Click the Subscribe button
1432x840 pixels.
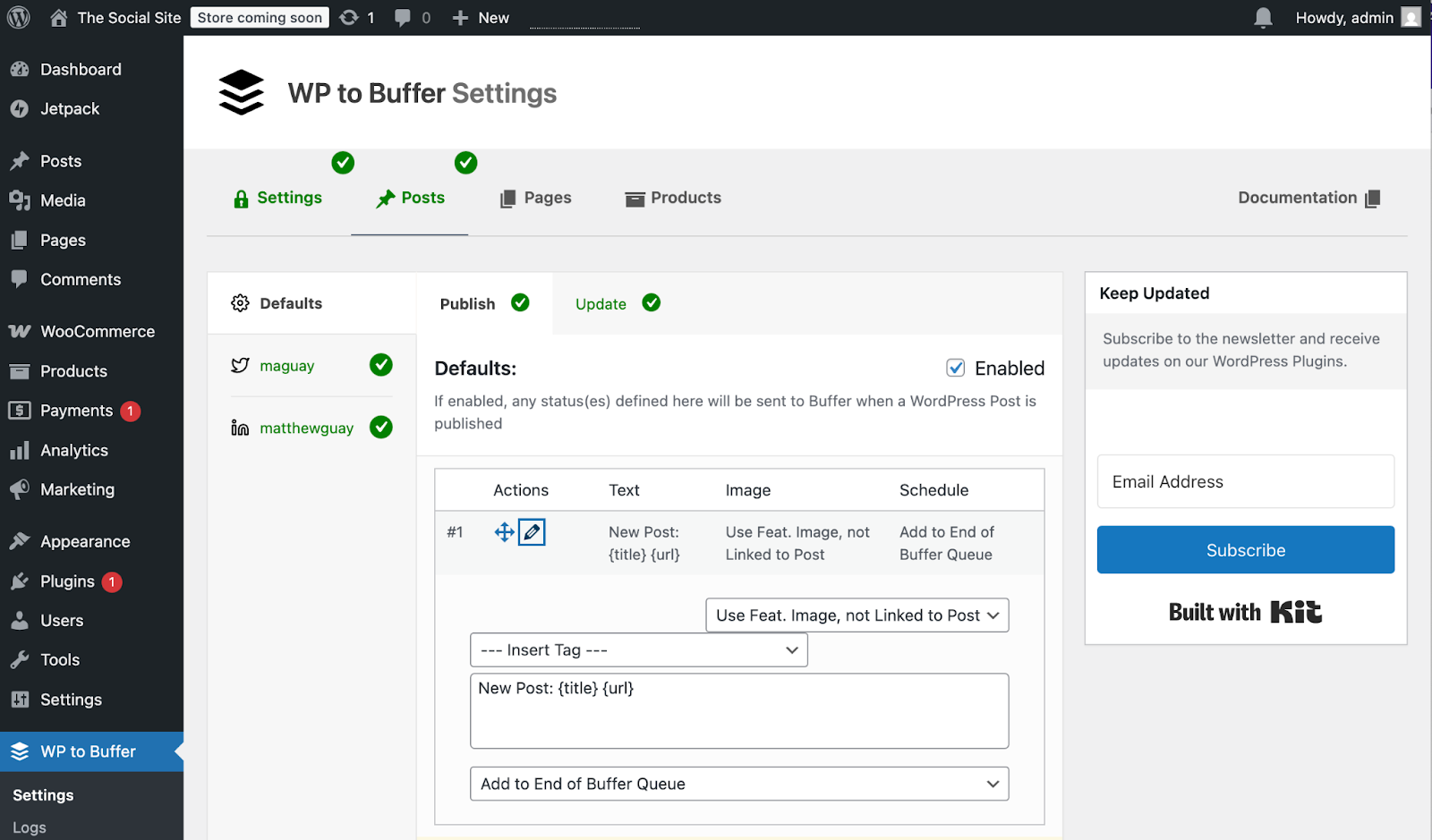1245,549
